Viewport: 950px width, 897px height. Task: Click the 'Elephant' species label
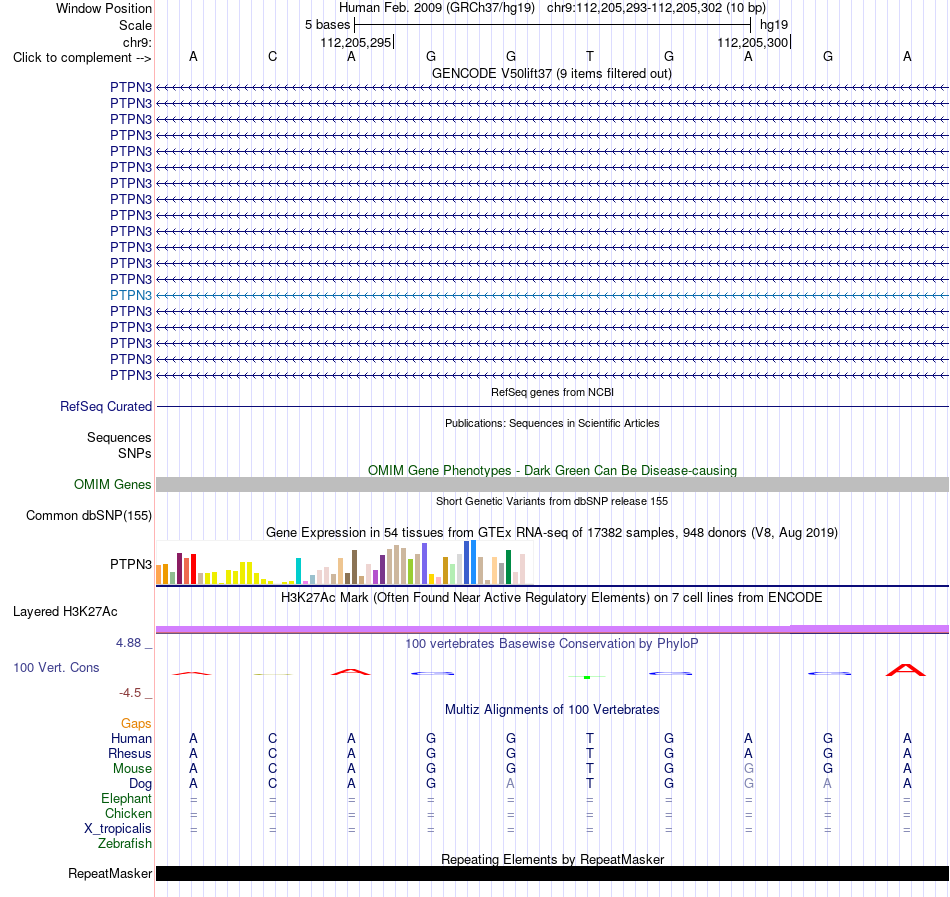pos(126,798)
